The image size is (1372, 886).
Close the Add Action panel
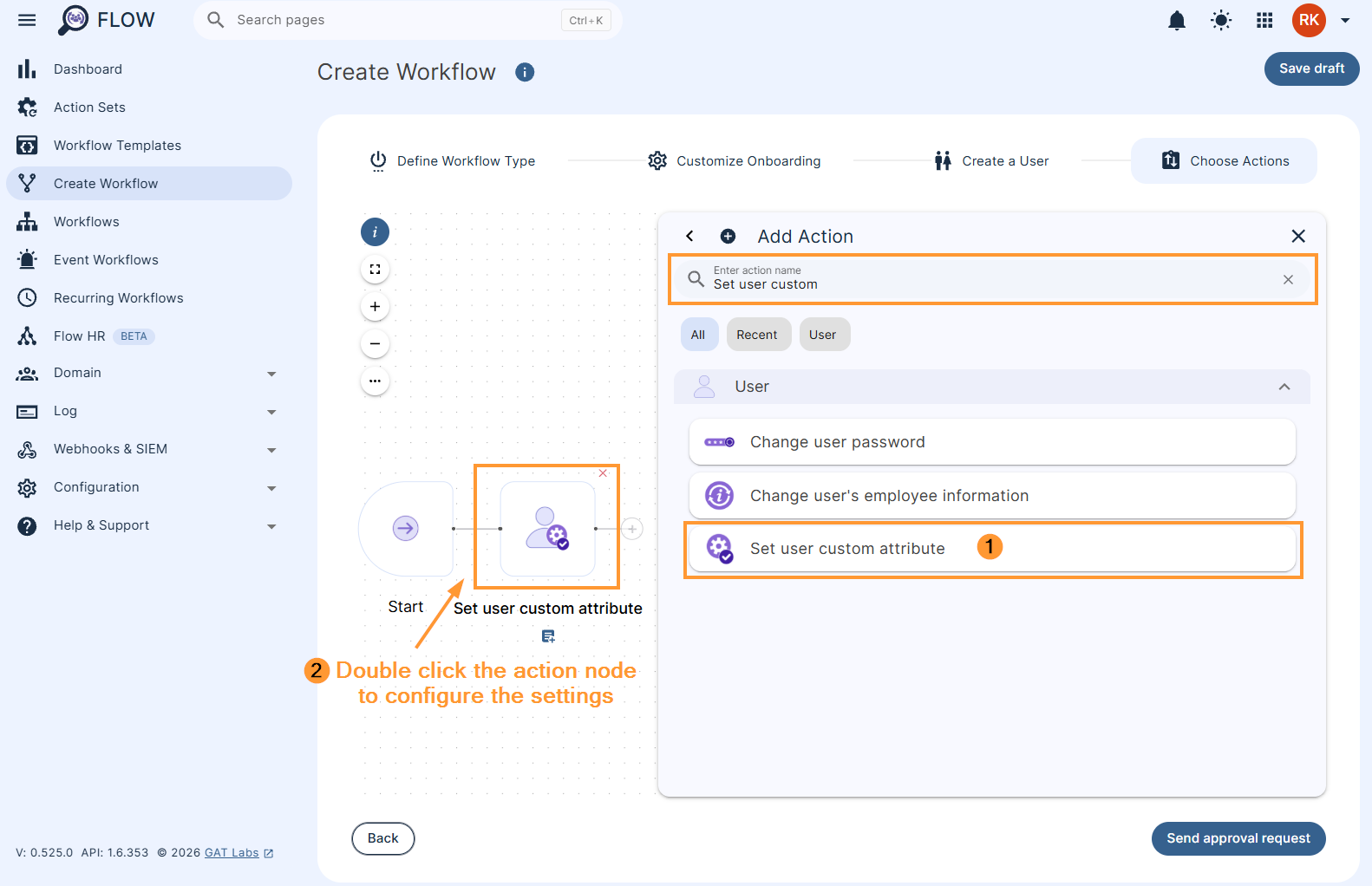pos(1298,236)
